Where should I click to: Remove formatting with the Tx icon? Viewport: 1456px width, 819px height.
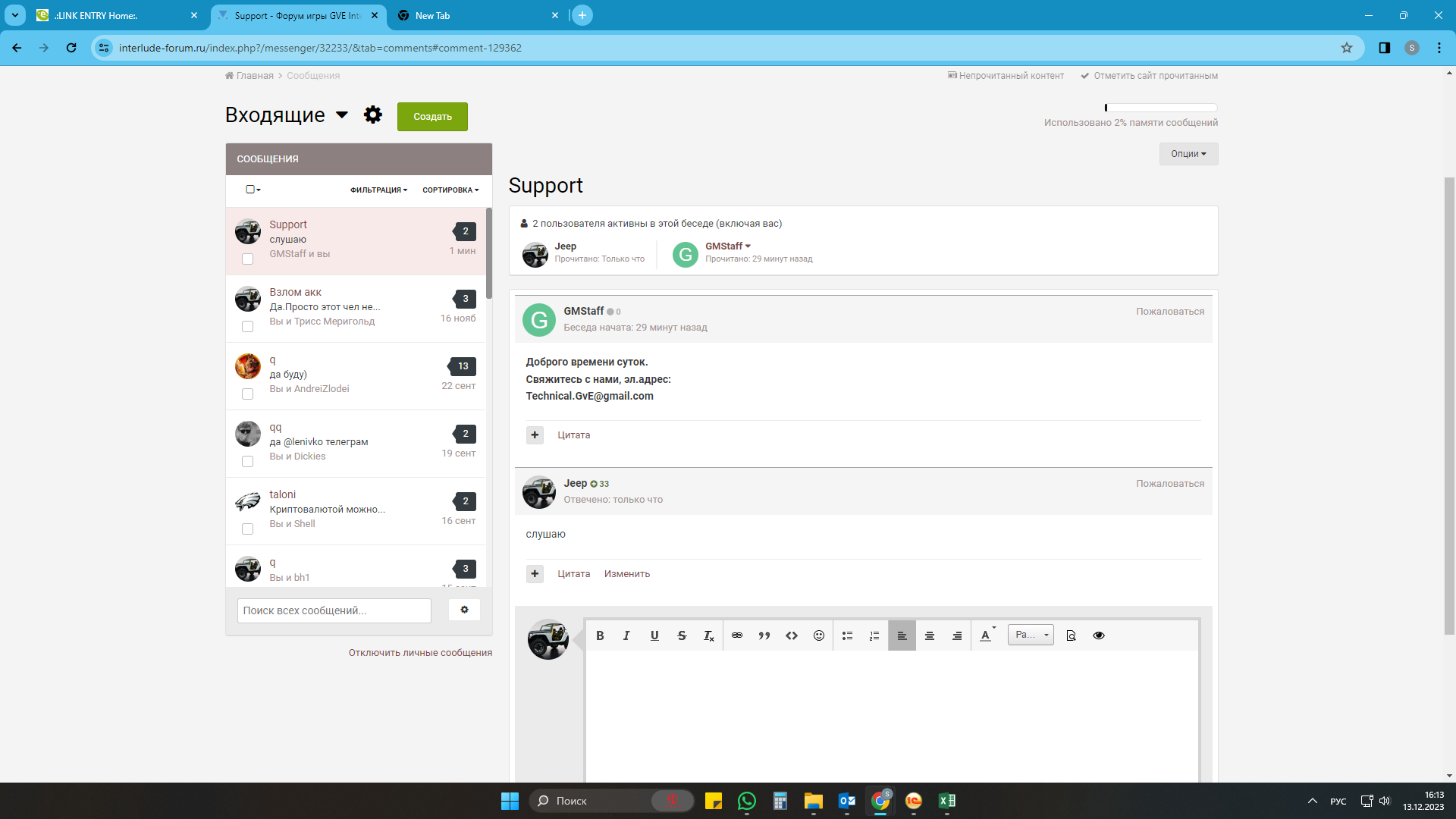[709, 635]
